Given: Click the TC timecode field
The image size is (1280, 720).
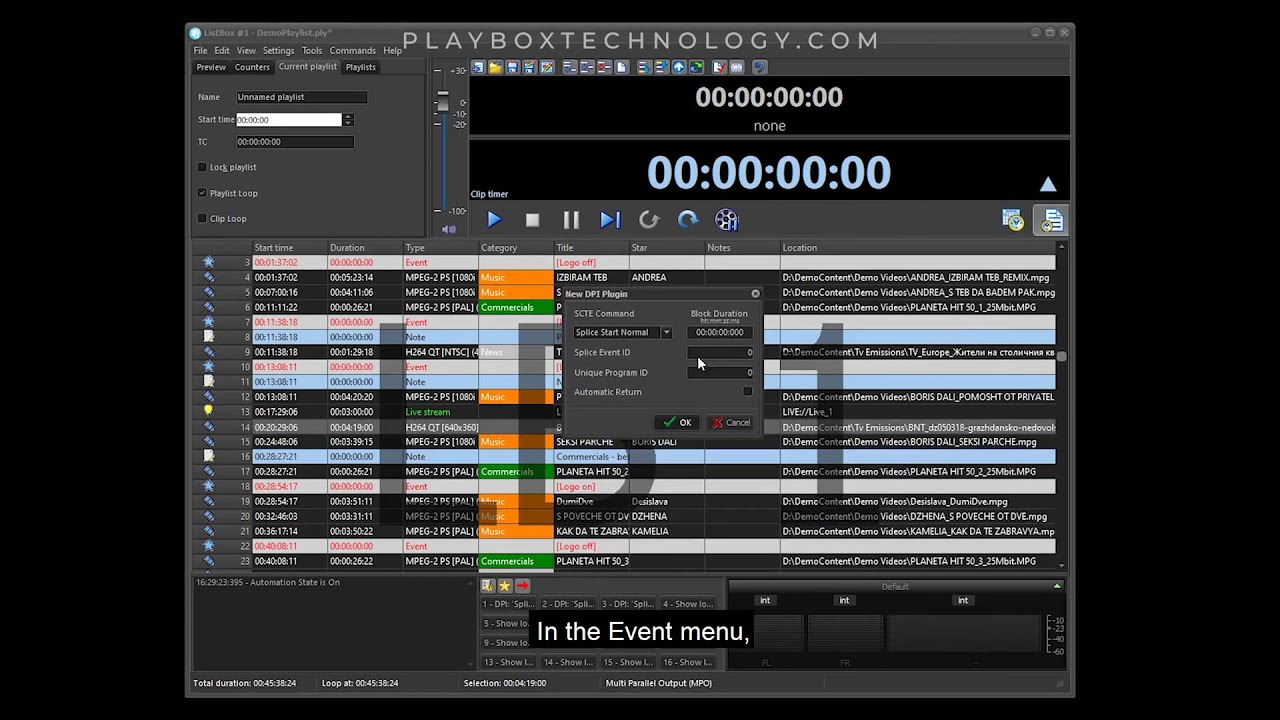Looking at the screenshot, I should pos(294,142).
